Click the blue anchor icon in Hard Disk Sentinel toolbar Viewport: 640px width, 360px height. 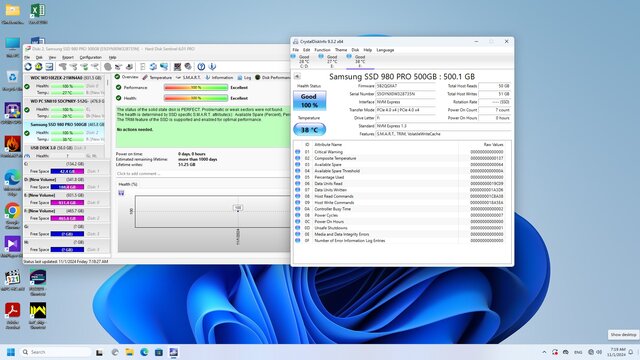pyautogui.click(x=212, y=67)
